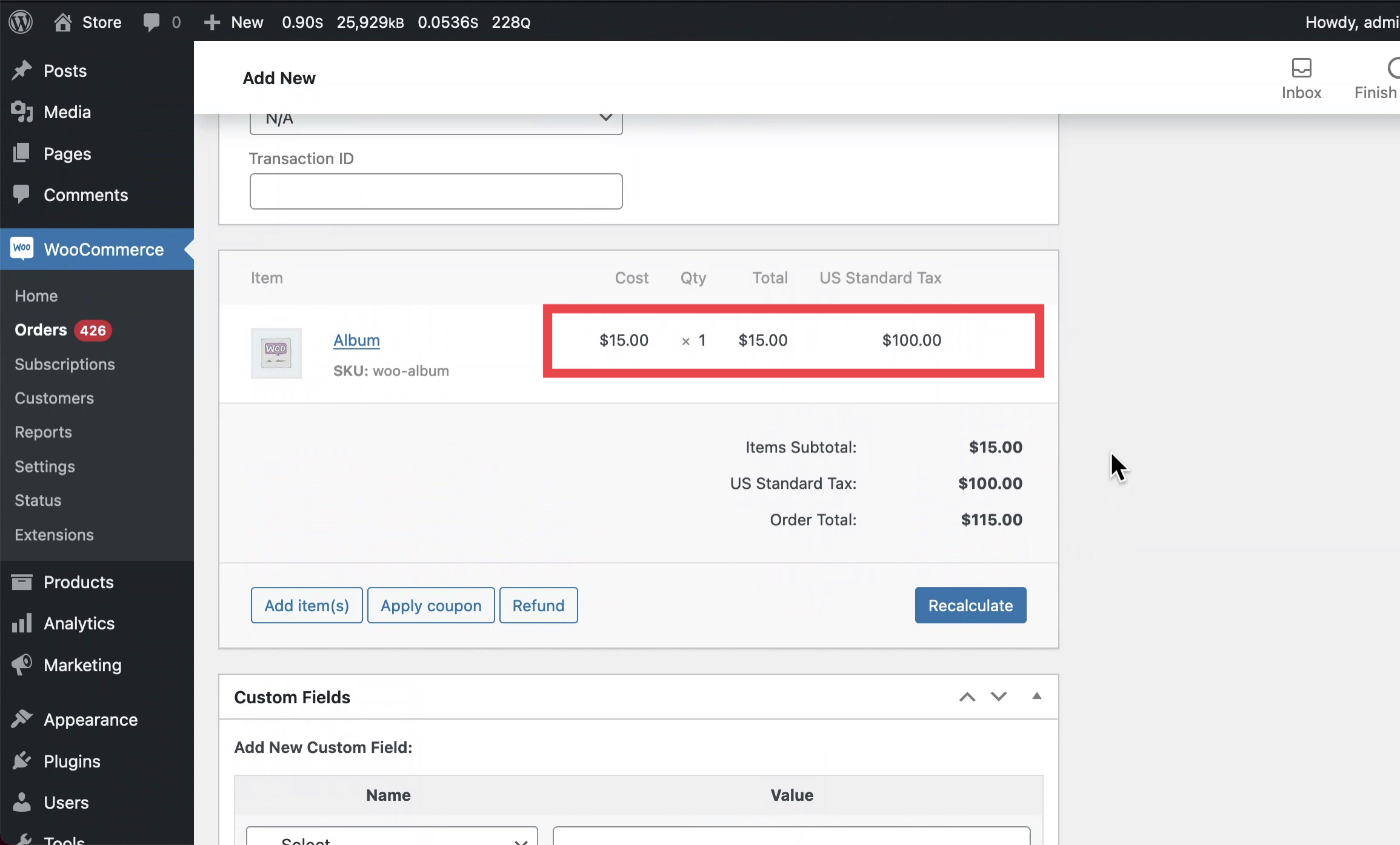Open the Orders submenu item
Screen dimensions: 1400x845
coord(41,330)
